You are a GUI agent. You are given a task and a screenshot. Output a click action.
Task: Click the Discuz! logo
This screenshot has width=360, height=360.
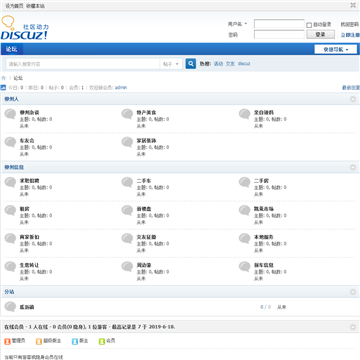click(x=25, y=28)
